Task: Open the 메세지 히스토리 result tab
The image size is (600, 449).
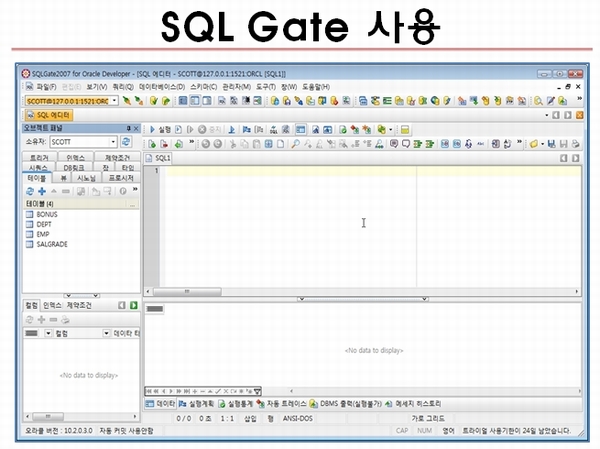Action: [413, 403]
